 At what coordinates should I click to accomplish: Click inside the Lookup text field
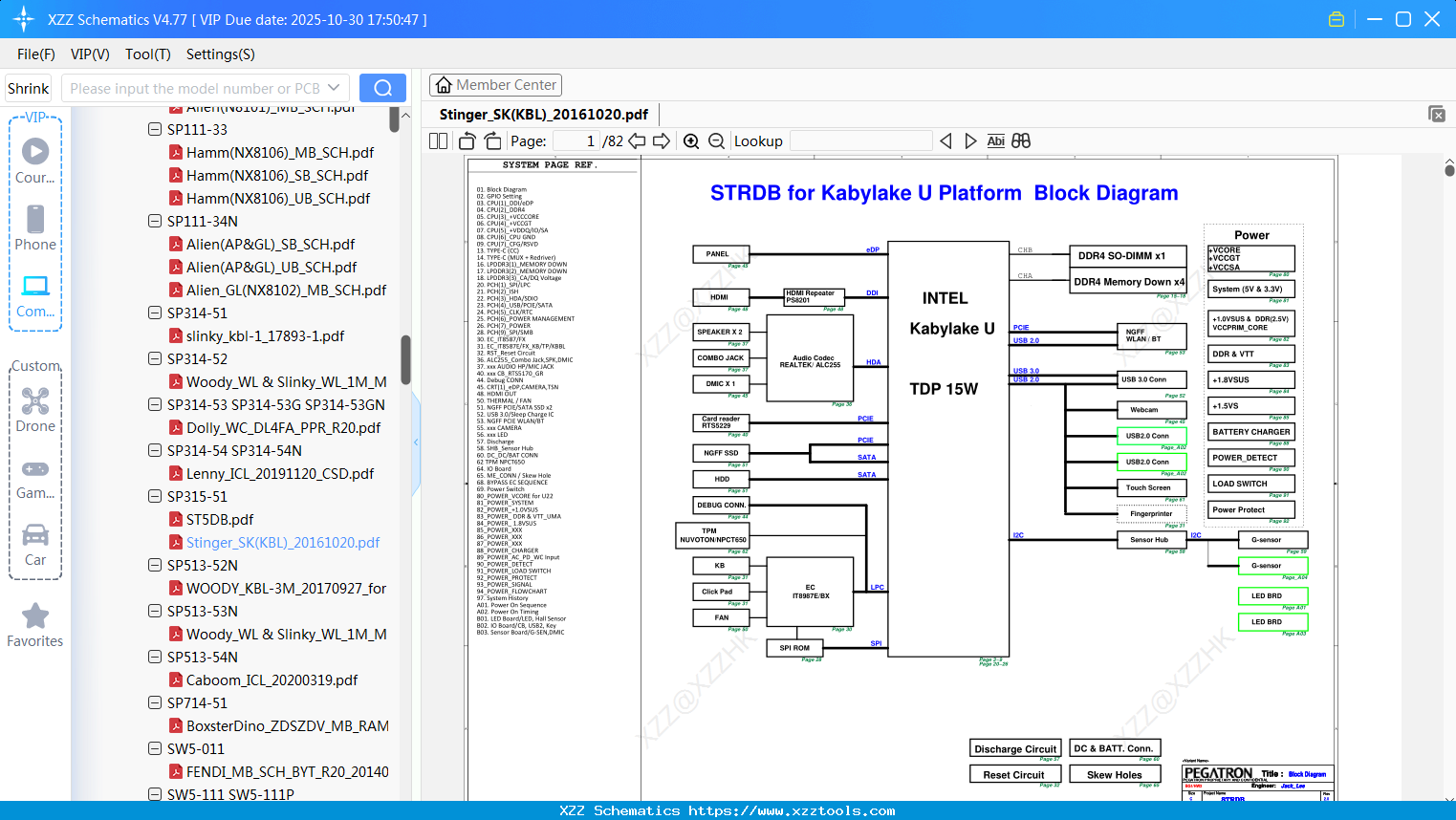860,141
